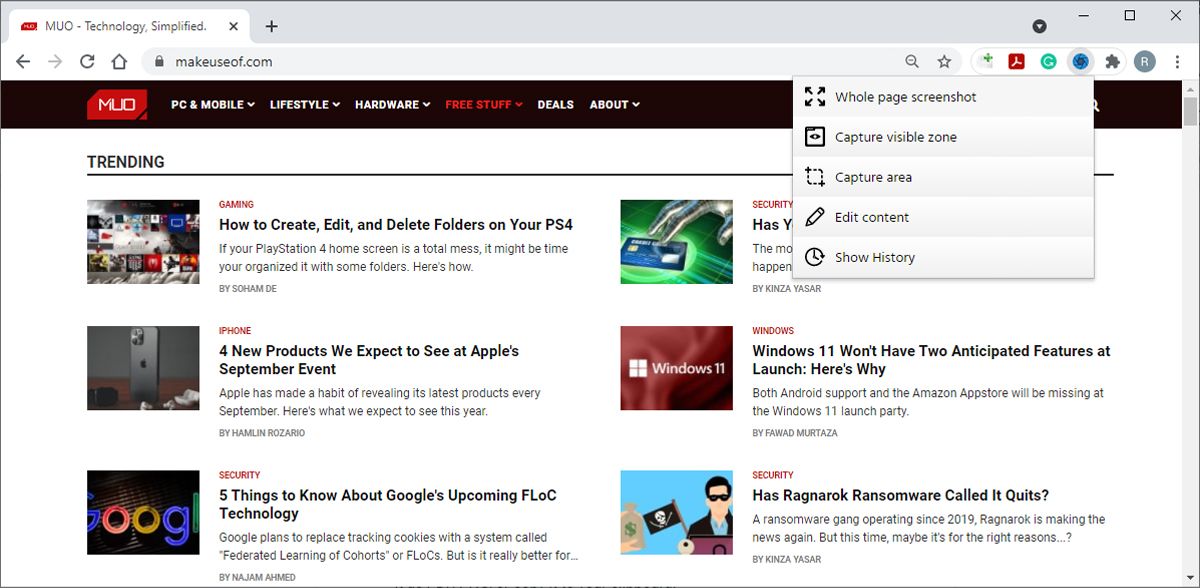The width and height of the screenshot is (1200, 588).
Task: Expand the LIFESTYLE menu
Action: pyautogui.click(x=305, y=104)
